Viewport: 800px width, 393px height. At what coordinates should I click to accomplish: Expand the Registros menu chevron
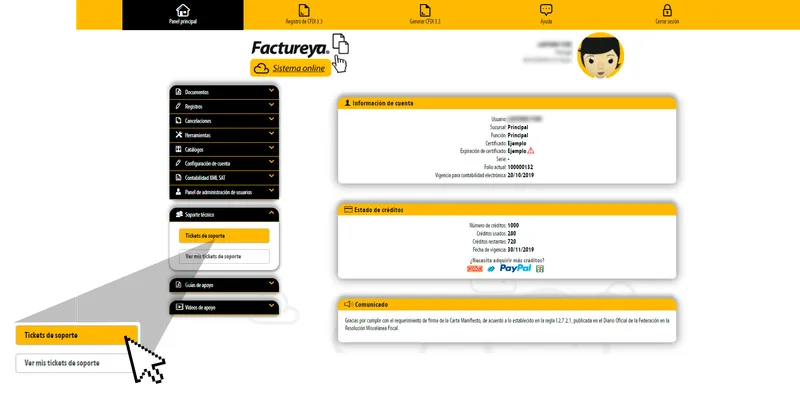click(x=271, y=105)
